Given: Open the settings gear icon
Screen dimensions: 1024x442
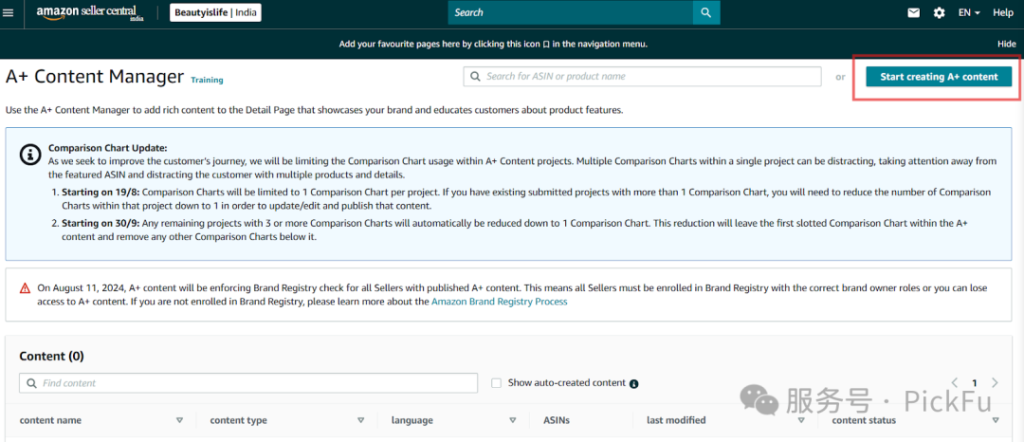Looking at the screenshot, I should click(939, 13).
